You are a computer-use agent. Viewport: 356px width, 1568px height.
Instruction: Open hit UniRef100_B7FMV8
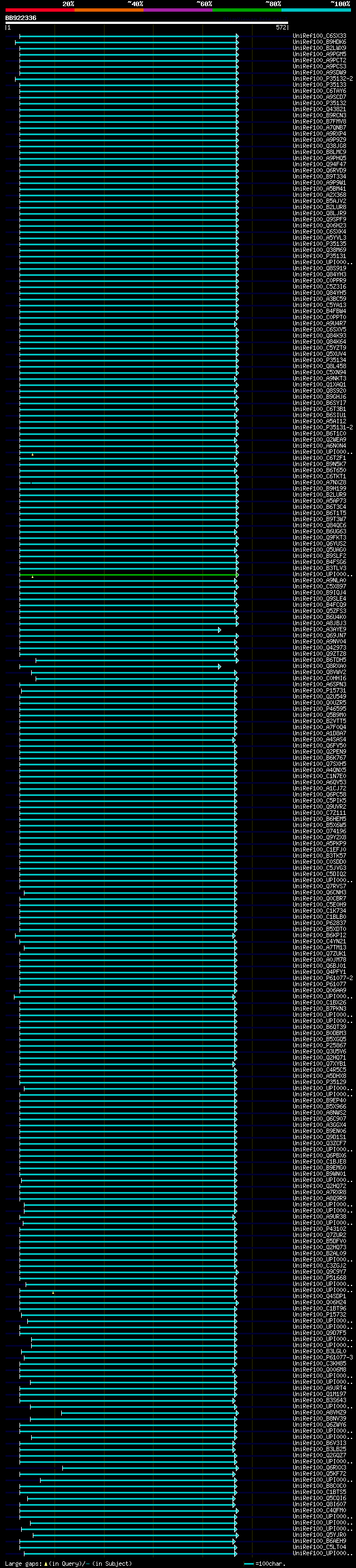[x=319, y=122]
